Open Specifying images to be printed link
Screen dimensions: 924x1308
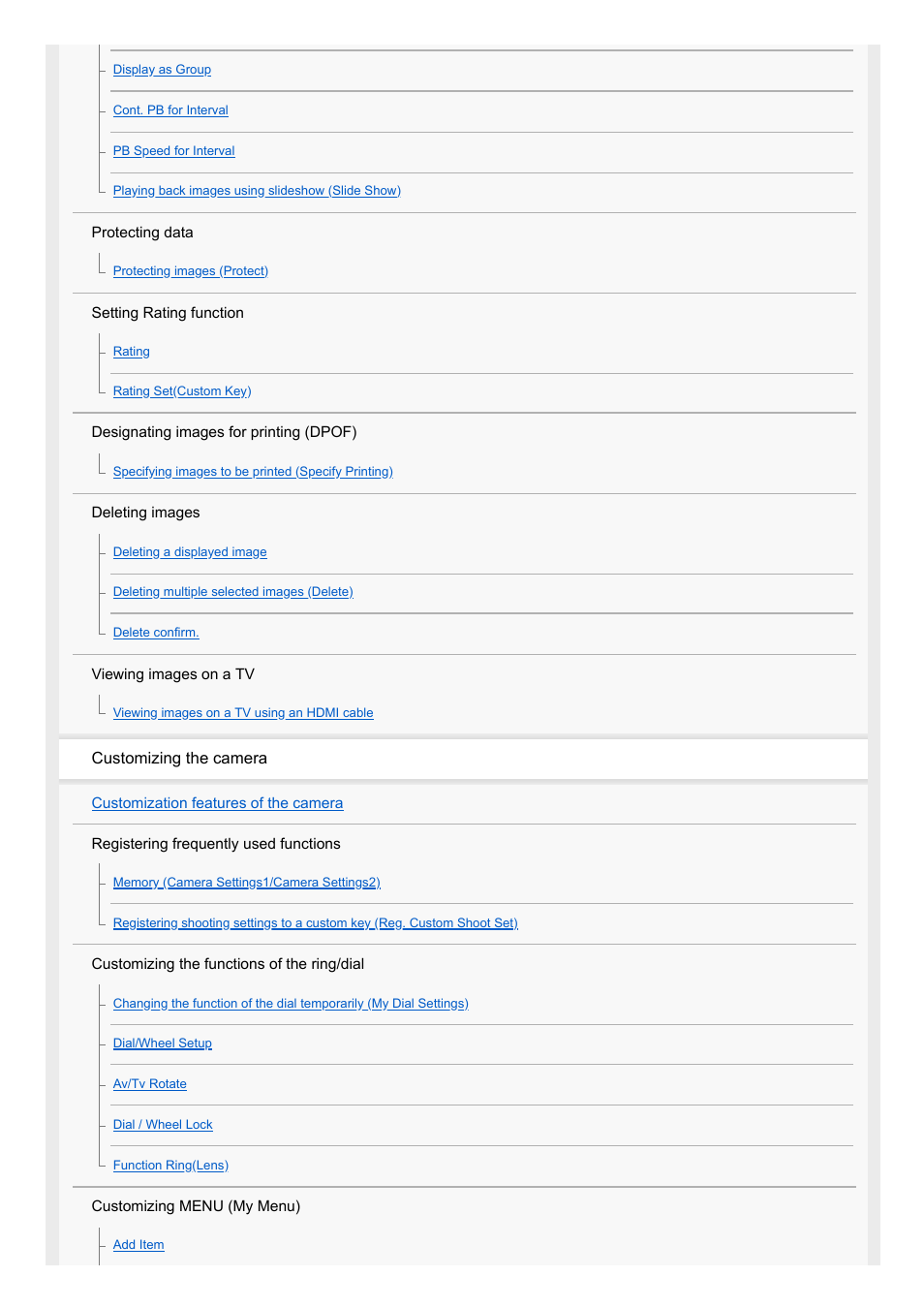(253, 472)
